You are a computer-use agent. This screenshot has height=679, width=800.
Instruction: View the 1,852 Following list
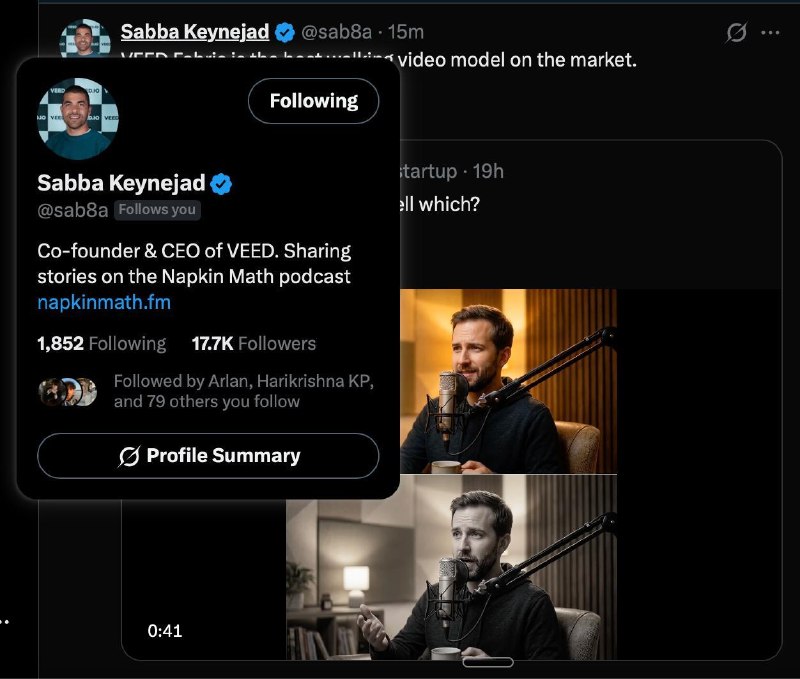coord(102,344)
